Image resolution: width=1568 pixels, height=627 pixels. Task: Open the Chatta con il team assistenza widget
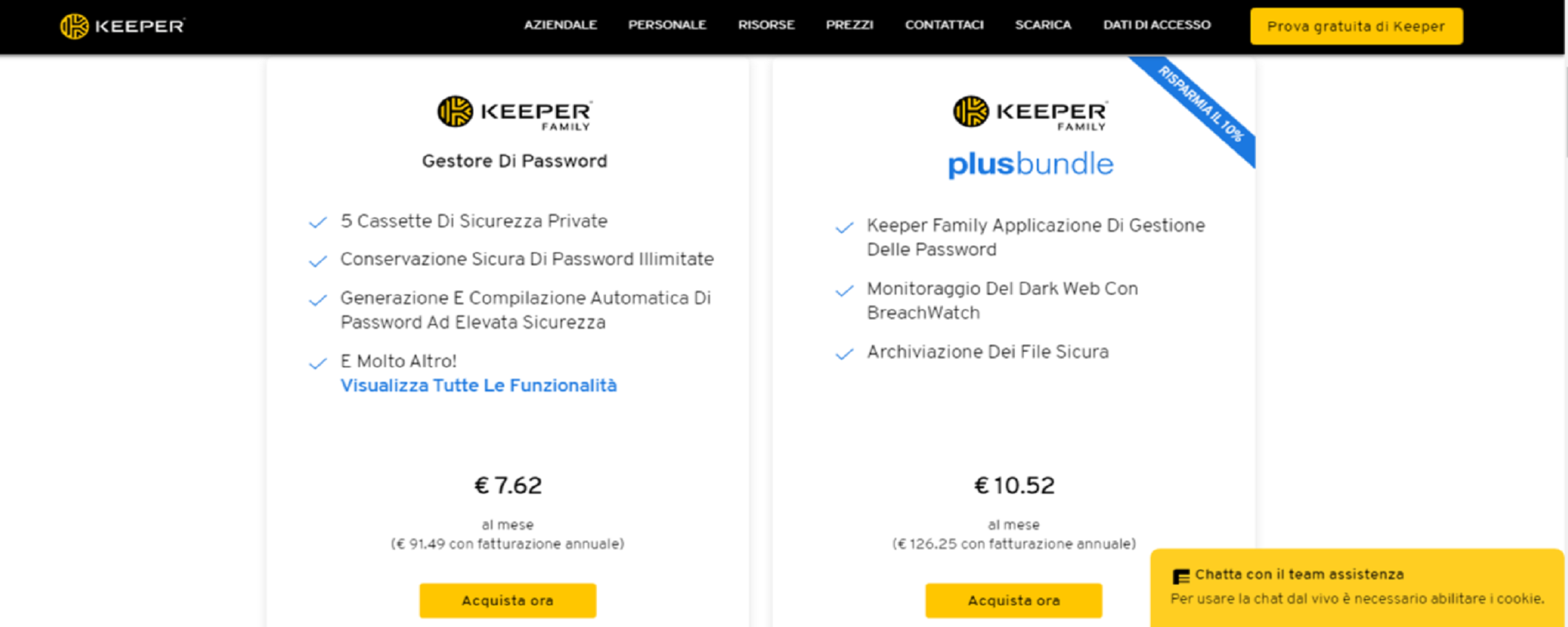pyautogui.click(x=1299, y=575)
